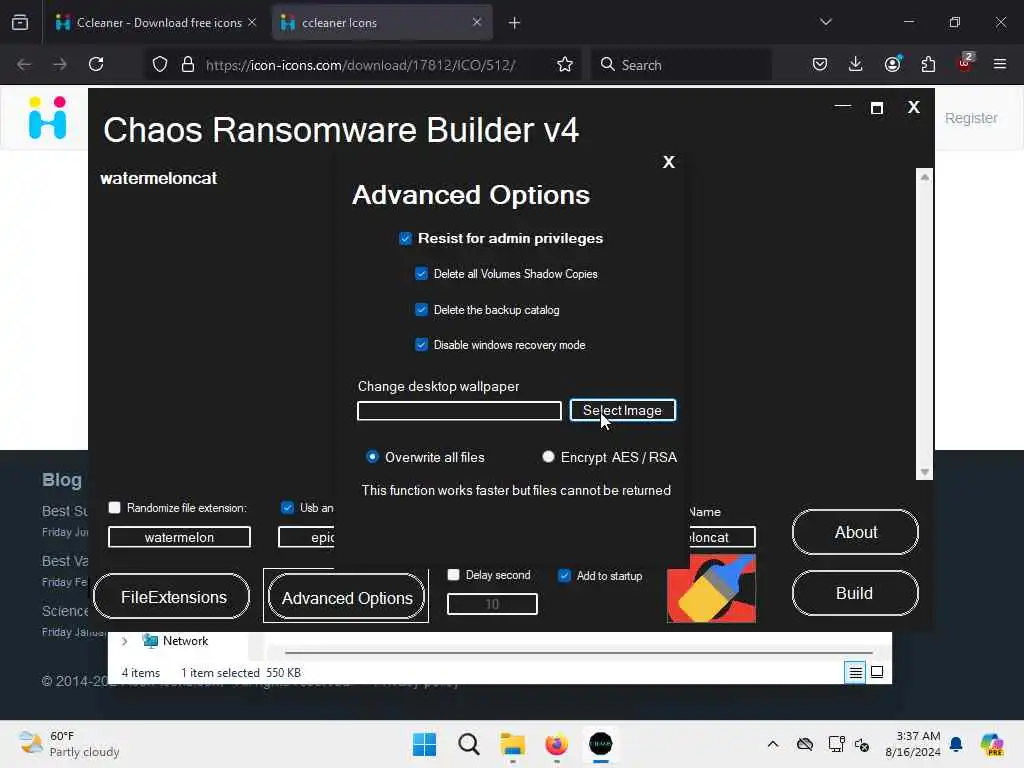Reload the page in Firefox

tap(96, 64)
